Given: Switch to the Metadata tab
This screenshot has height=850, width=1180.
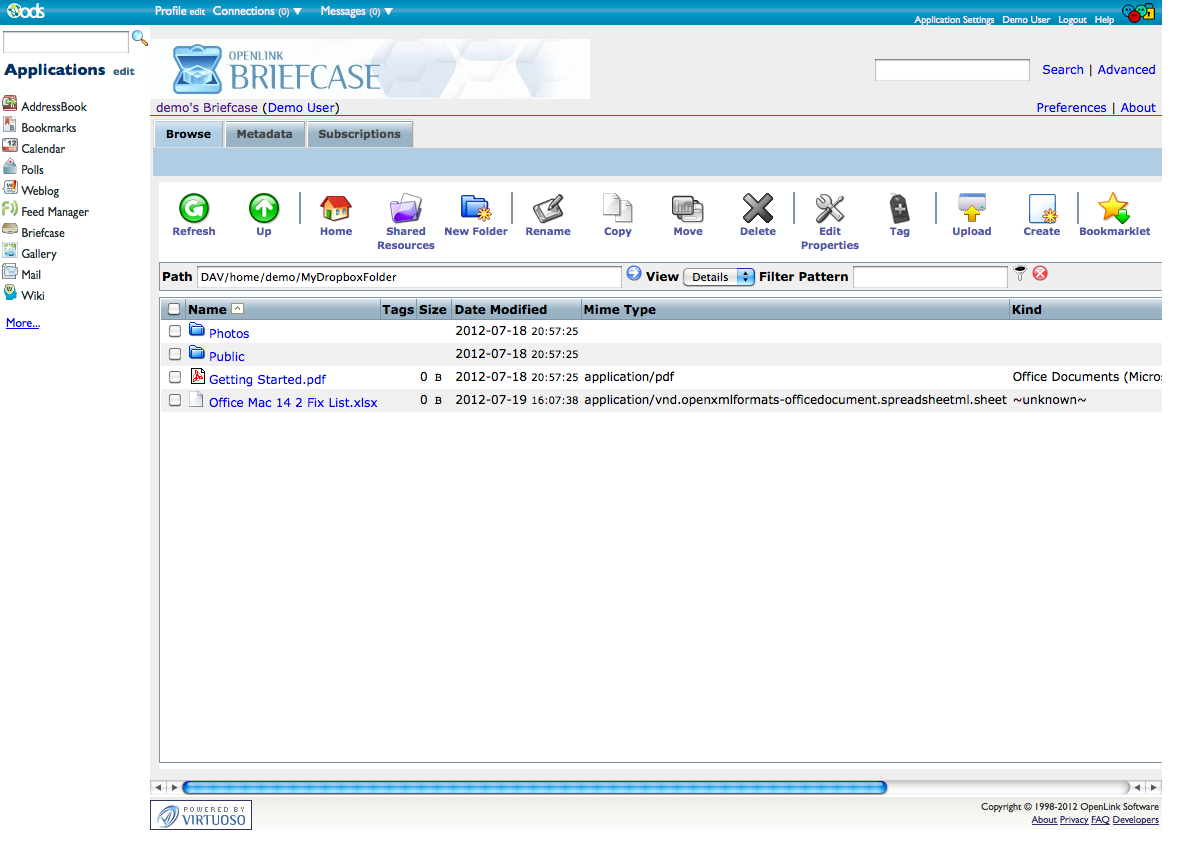Looking at the screenshot, I should pos(264,134).
